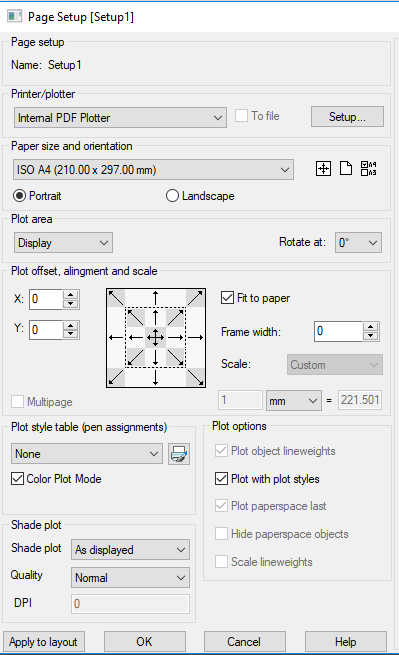This screenshot has height=655, width=399.
Task: Click Apply to layout button
Action: 43,642
